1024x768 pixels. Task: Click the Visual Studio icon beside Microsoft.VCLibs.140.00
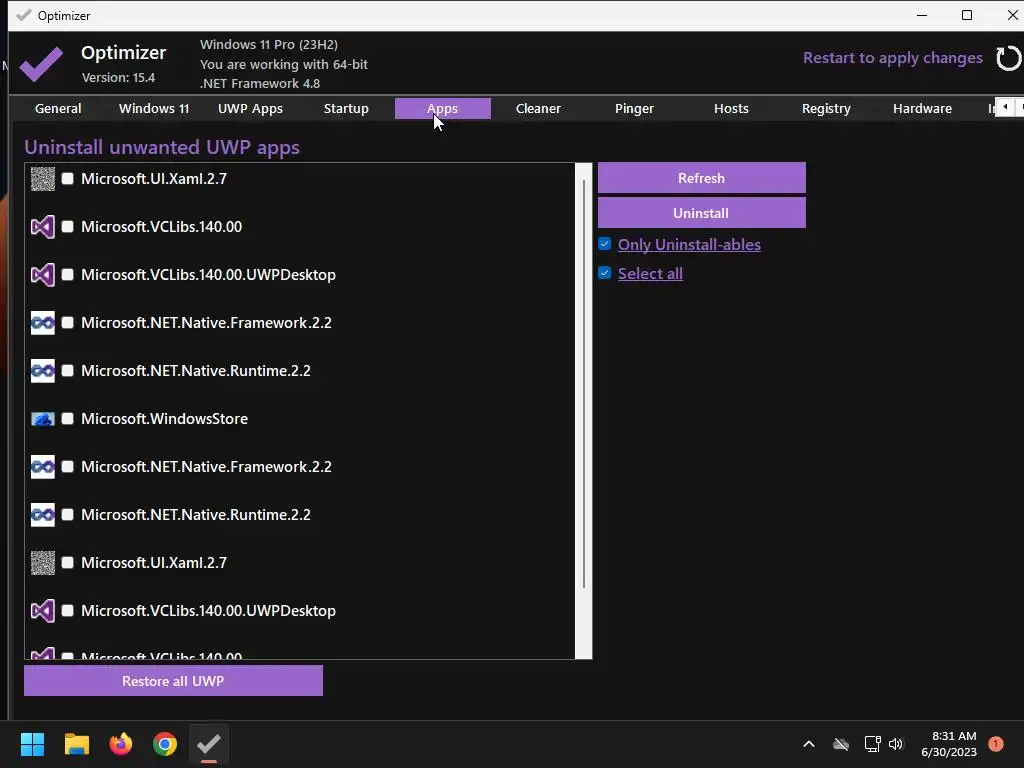point(43,227)
